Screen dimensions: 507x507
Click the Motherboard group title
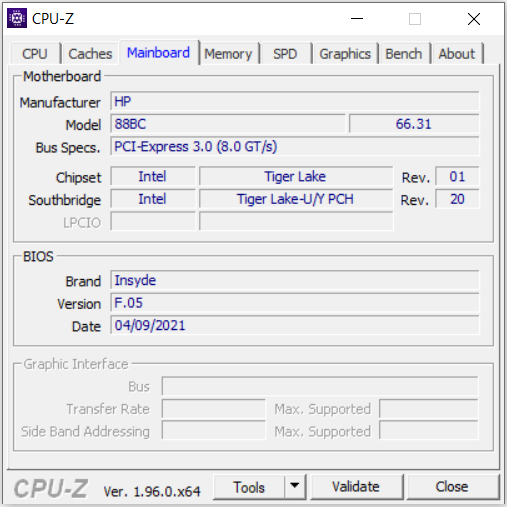[62, 76]
